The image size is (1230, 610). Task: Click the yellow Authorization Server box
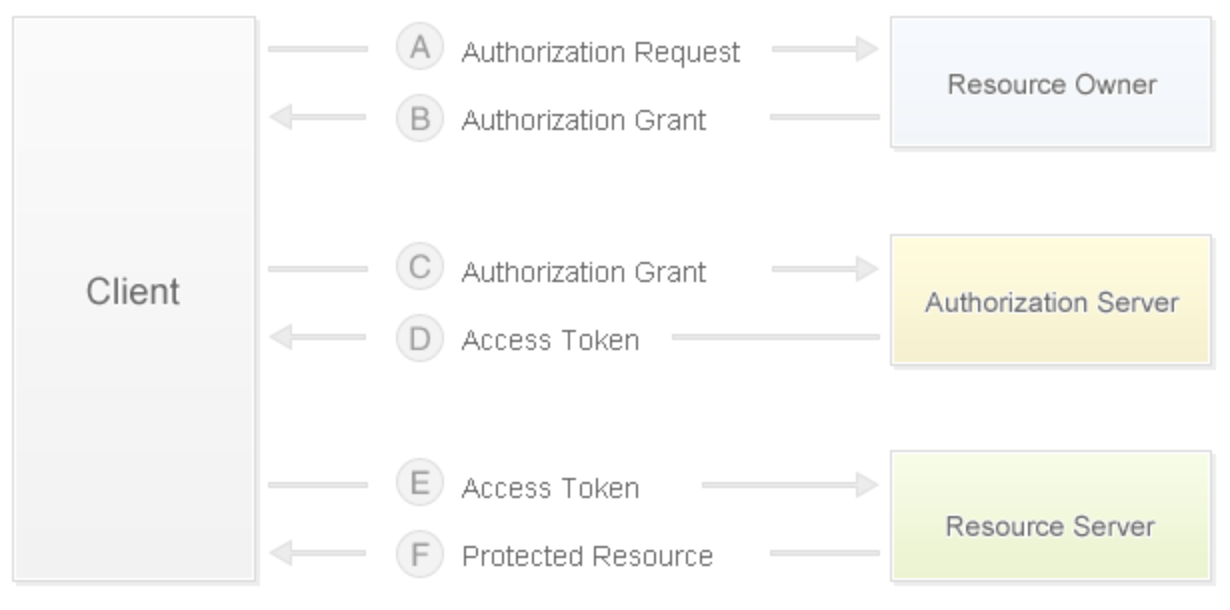[x=1051, y=301]
